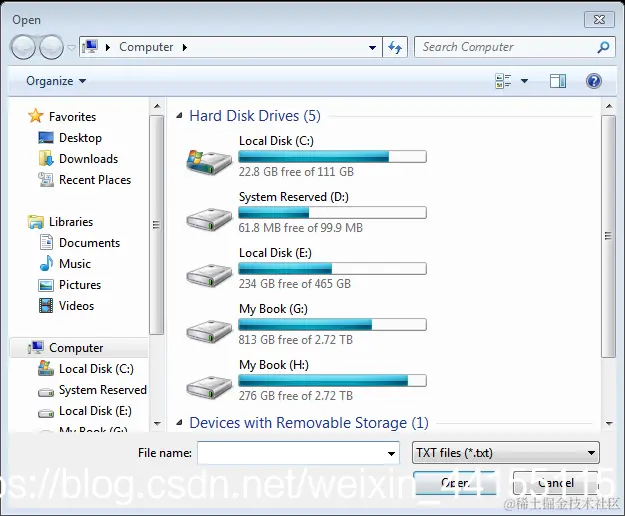Viewport: 625px width, 516px height.
Task: Click the Open button
Action: coord(455,483)
